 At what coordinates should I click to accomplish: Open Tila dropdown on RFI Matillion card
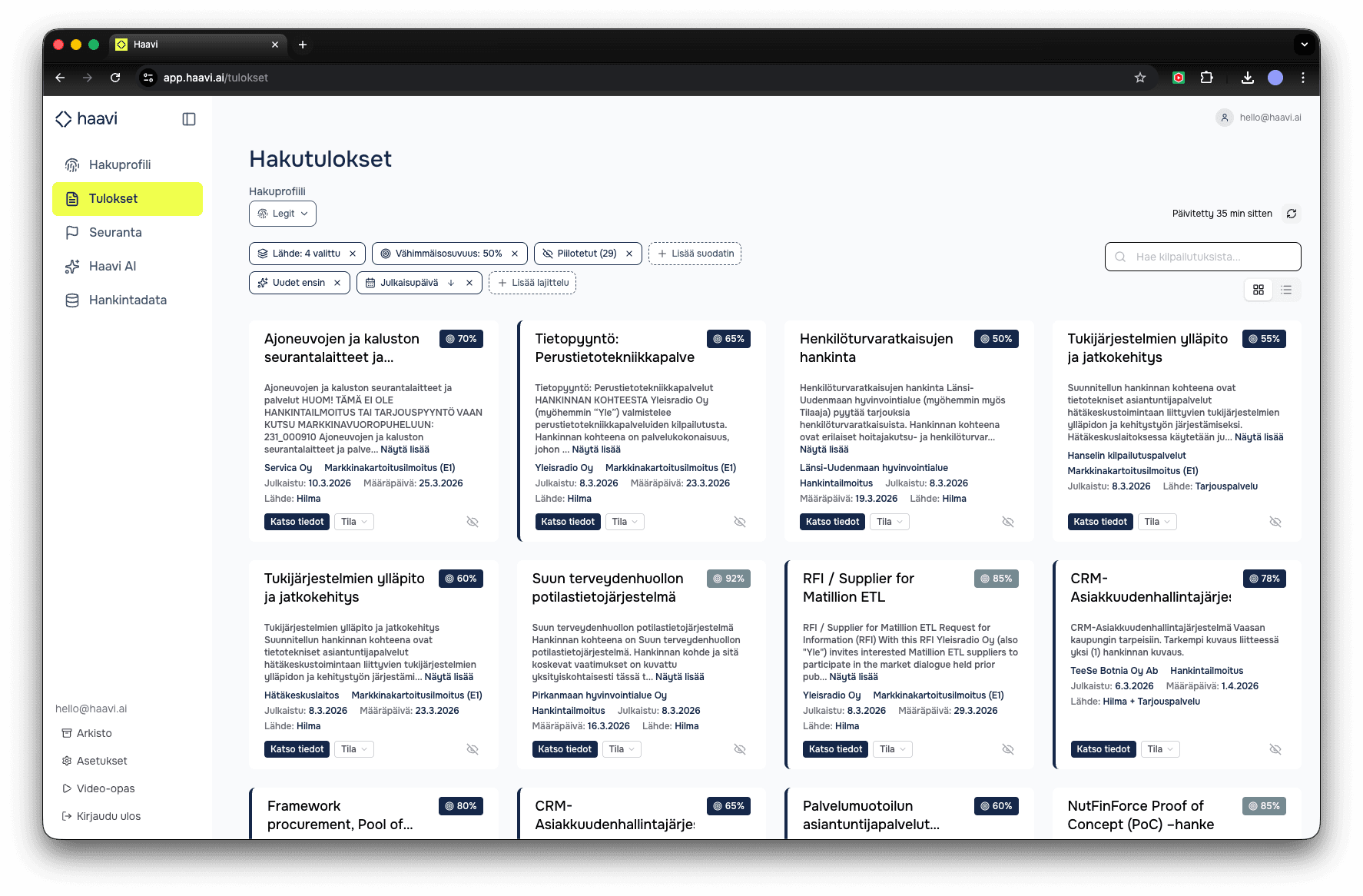coord(892,749)
